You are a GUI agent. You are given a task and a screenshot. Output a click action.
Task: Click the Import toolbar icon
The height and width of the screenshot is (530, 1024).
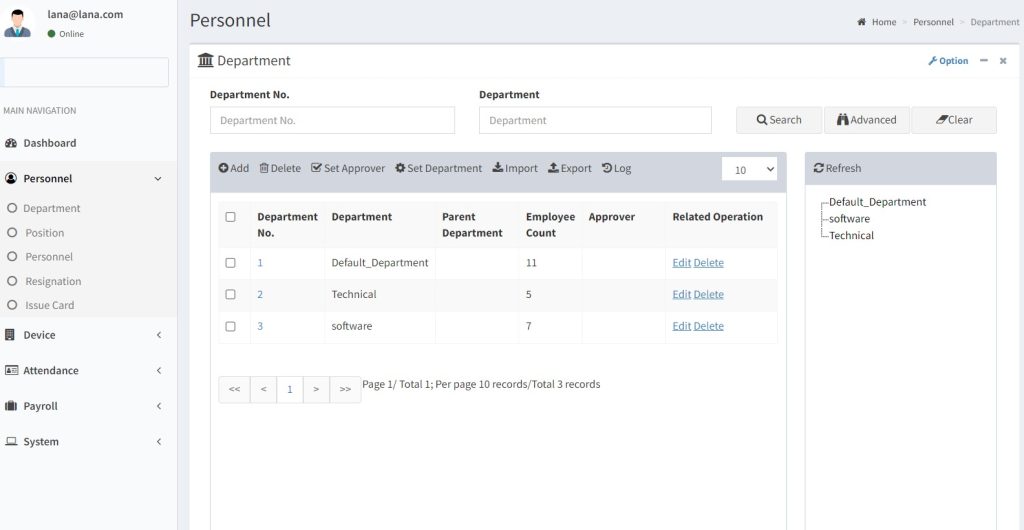(498, 168)
